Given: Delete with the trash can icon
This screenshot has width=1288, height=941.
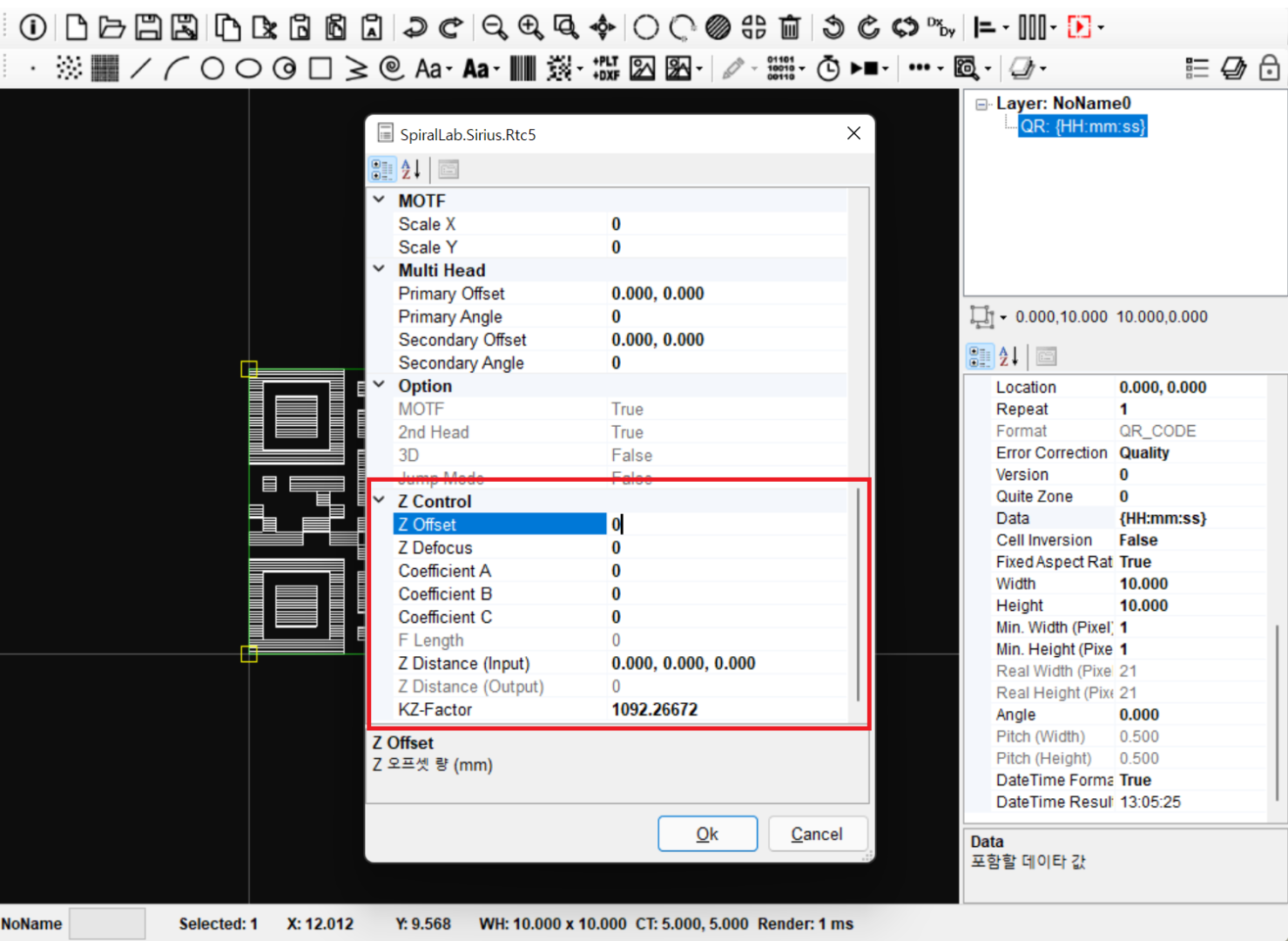Looking at the screenshot, I should pyautogui.click(x=789, y=27).
